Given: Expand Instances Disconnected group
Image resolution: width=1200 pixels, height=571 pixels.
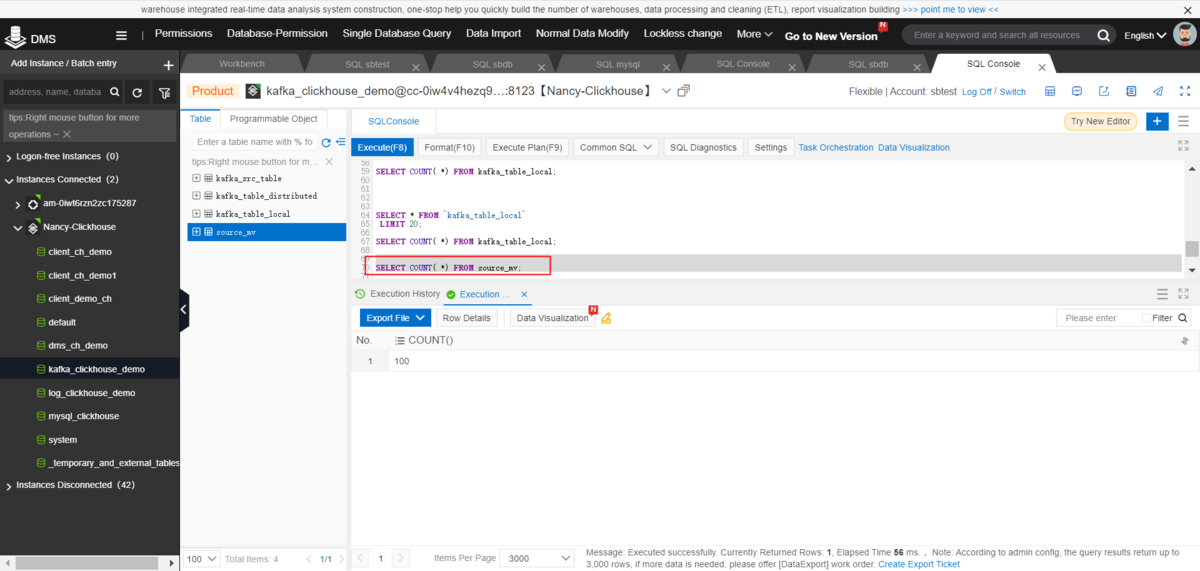Looking at the screenshot, I should click(x=9, y=485).
